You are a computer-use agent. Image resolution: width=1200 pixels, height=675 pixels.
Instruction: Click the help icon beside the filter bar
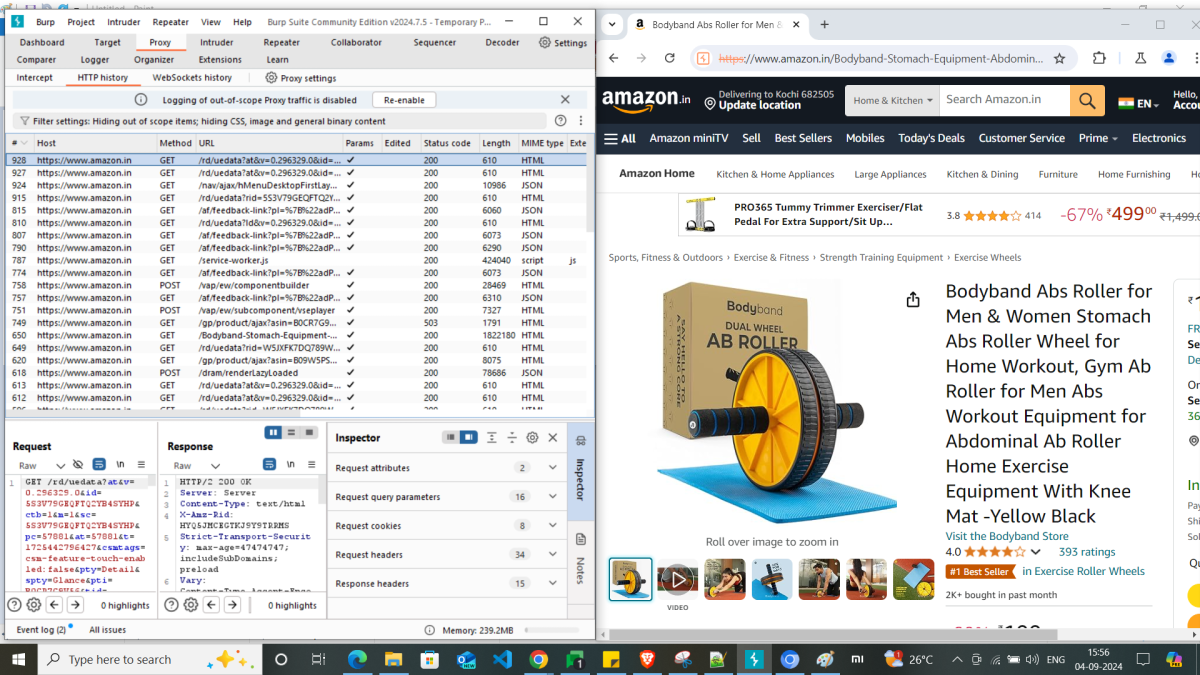(x=561, y=121)
